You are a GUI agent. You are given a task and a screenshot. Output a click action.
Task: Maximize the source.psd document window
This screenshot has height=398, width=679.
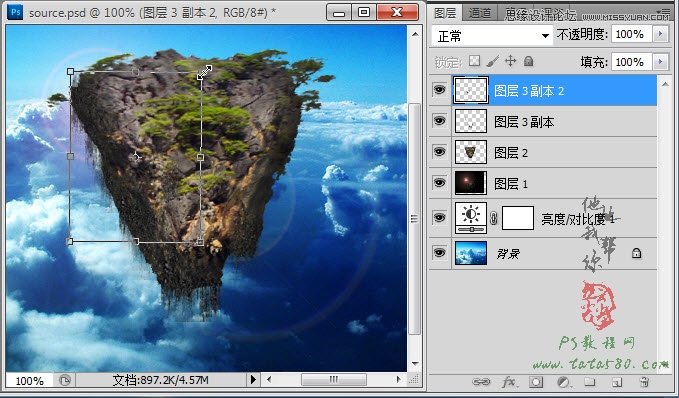point(364,12)
